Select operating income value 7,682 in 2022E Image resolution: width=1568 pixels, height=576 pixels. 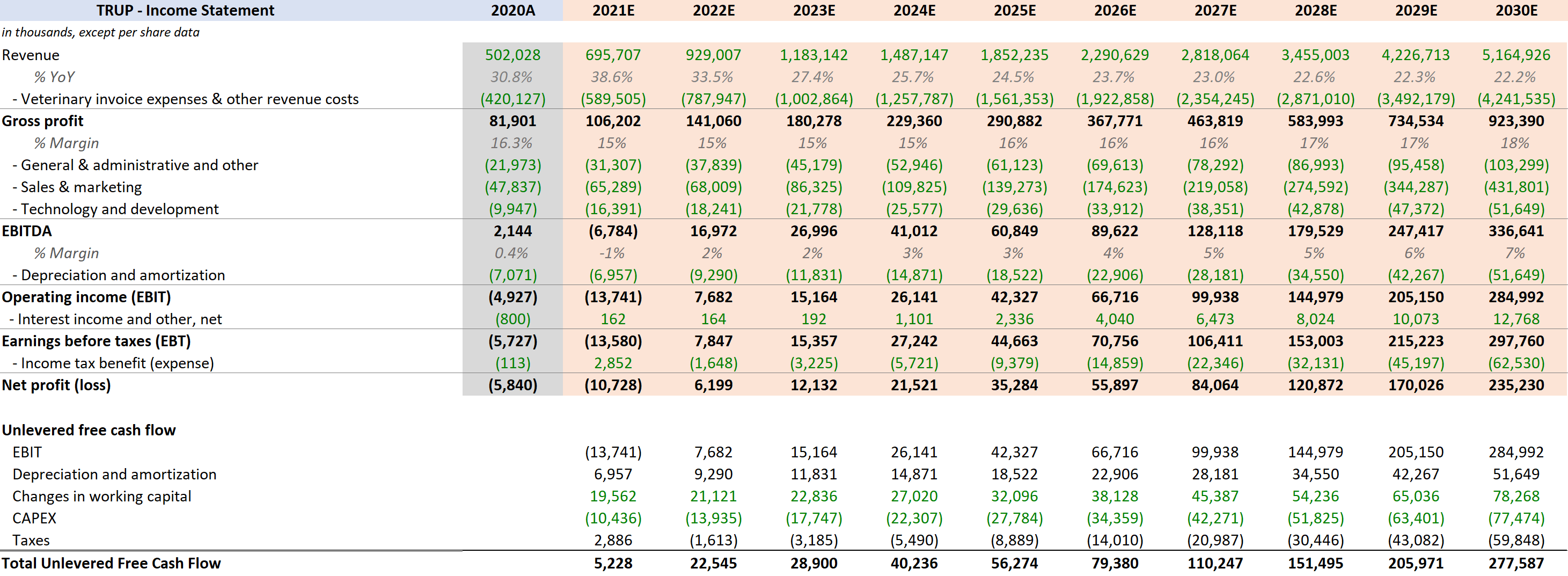tap(713, 296)
